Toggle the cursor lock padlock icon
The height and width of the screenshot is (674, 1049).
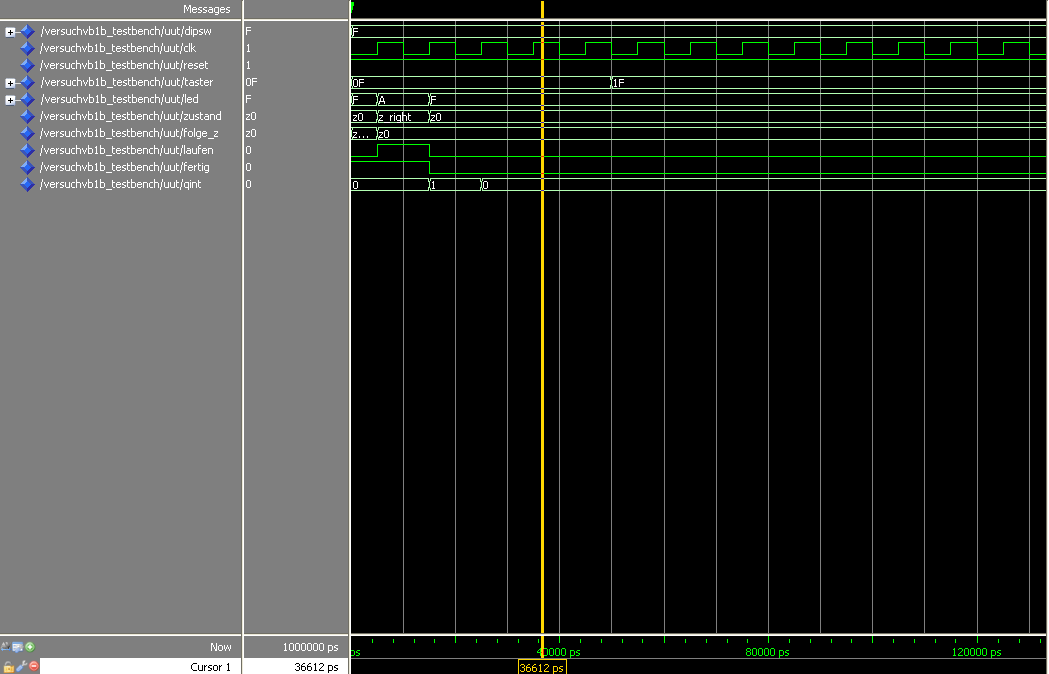click(9, 666)
